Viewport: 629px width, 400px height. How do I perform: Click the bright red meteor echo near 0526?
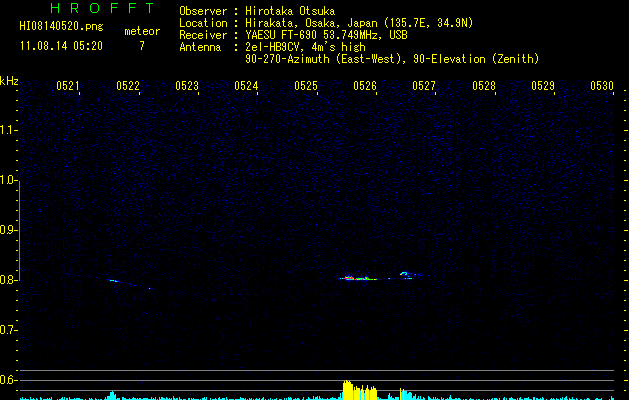pos(348,277)
